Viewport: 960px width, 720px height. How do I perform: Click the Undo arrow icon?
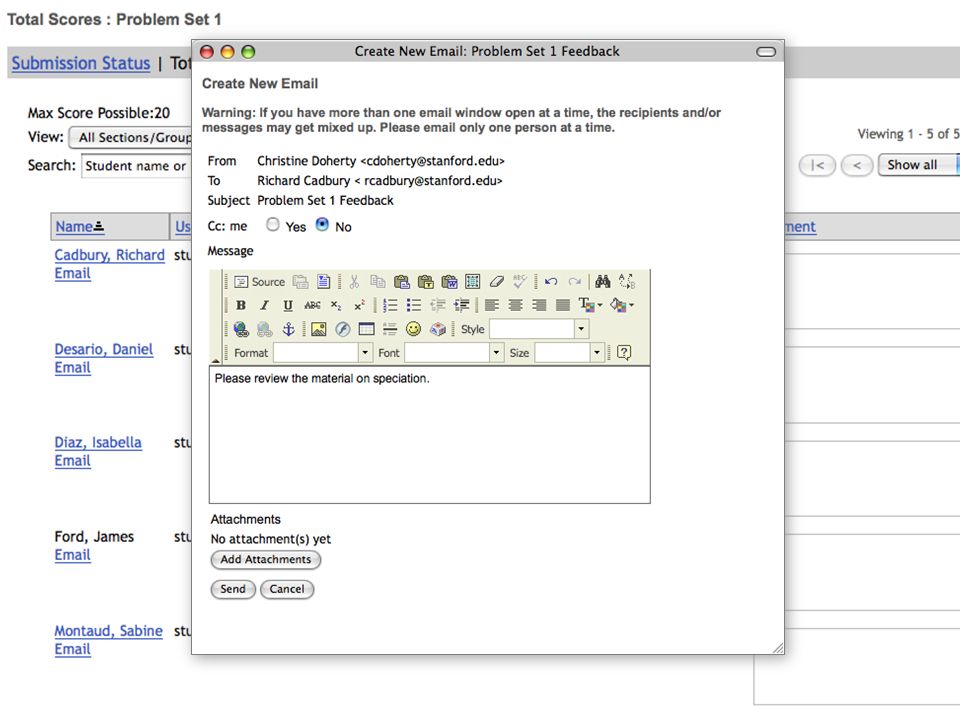click(551, 282)
